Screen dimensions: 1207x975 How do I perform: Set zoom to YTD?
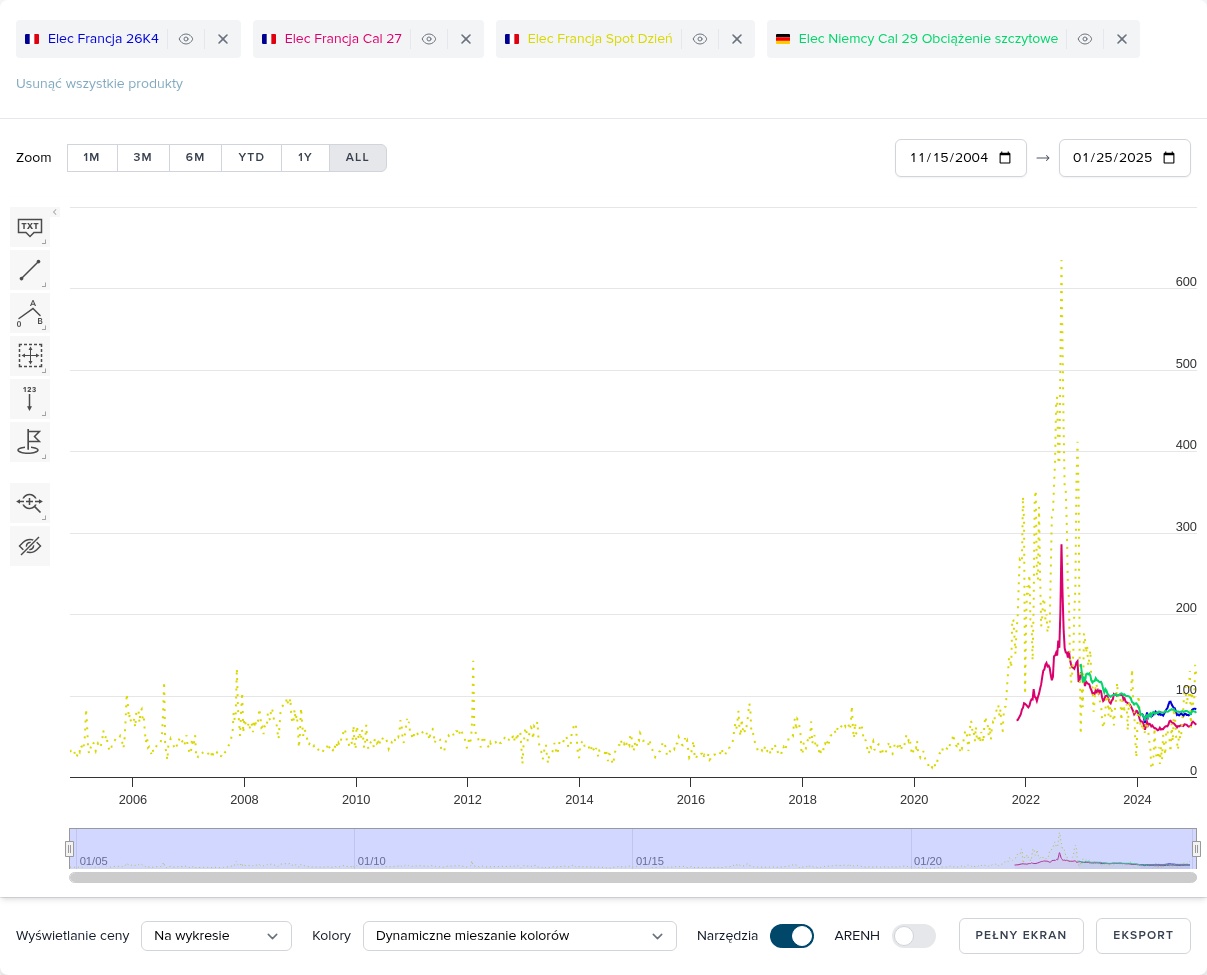(x=251, y=158)
